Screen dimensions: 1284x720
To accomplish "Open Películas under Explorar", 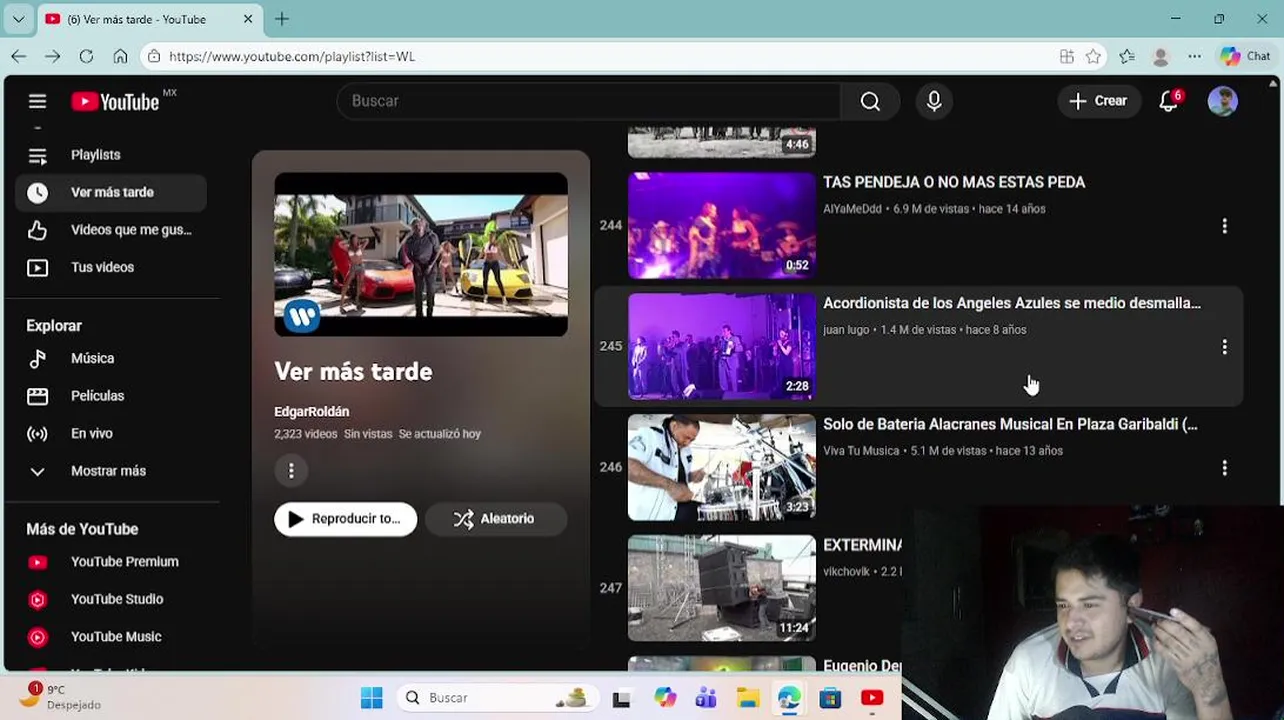I will [x=110, y=396].
